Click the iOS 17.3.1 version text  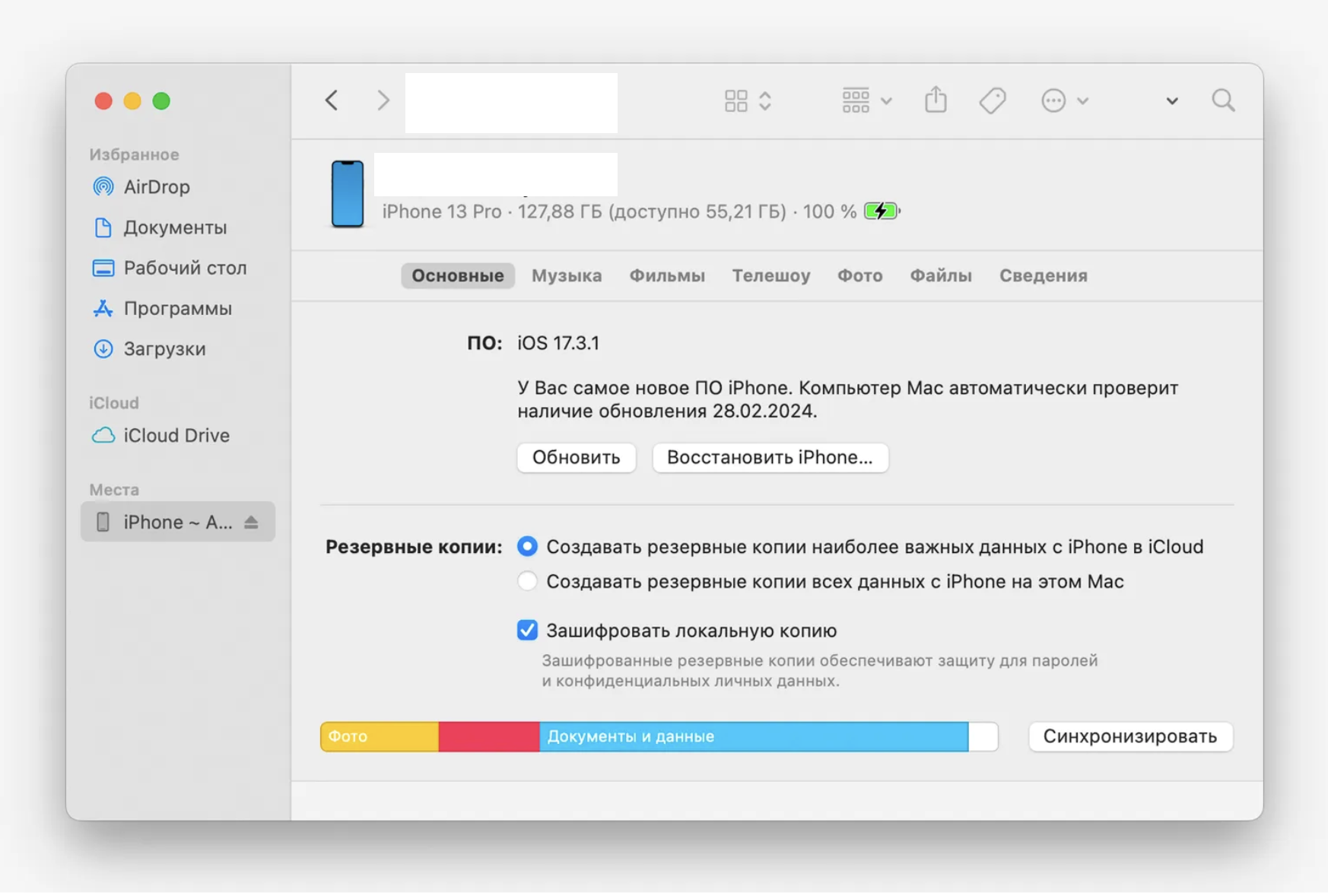click(x=558, y=343)
